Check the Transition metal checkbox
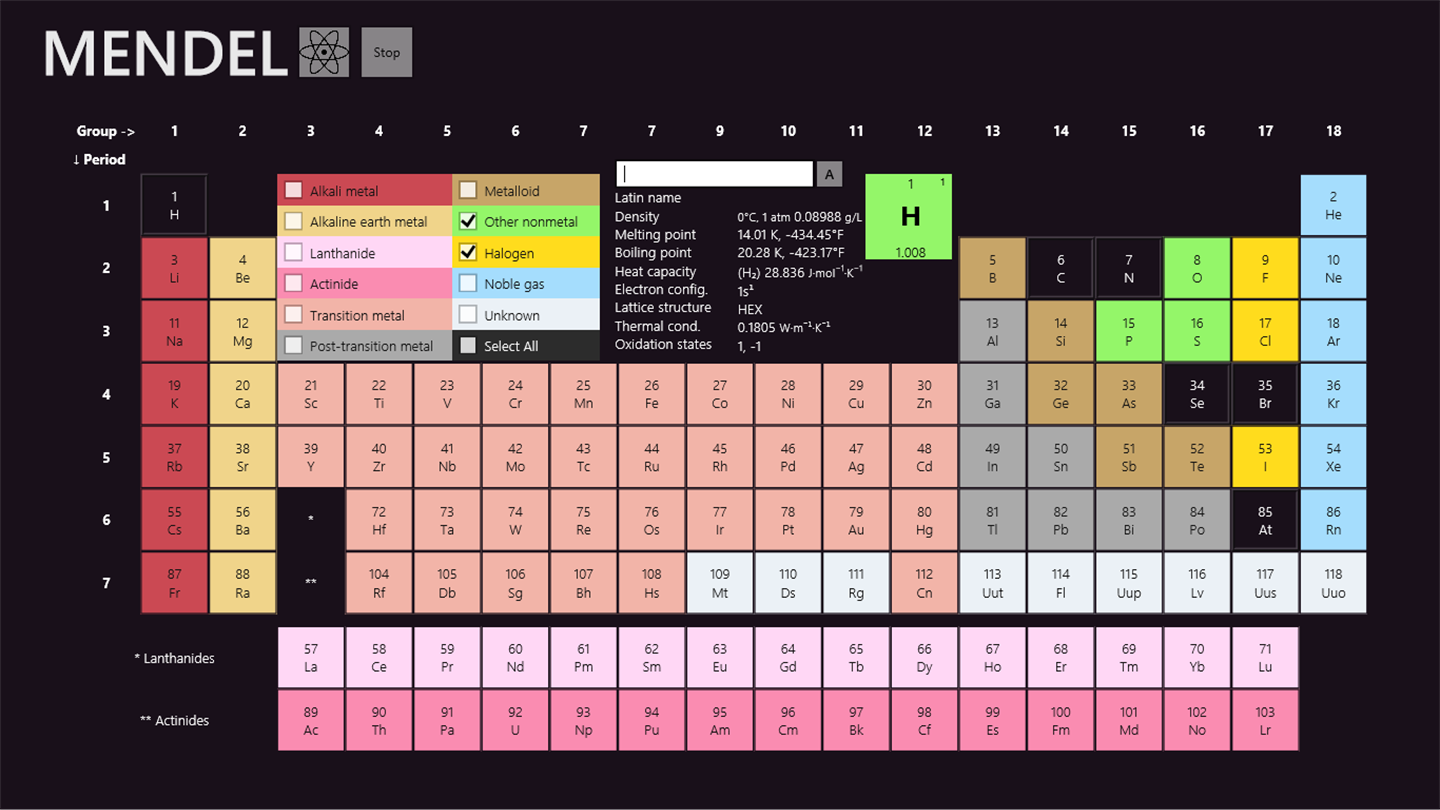 click(294, 314)
